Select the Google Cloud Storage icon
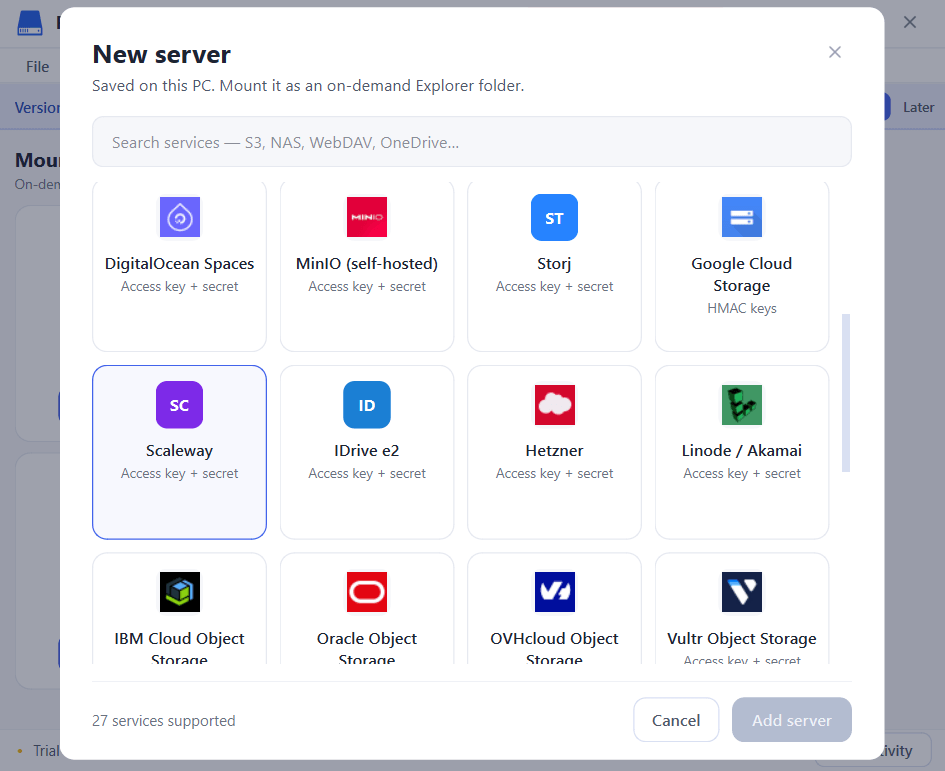Viewport: 945px width, 771px height. pos(742,217)
